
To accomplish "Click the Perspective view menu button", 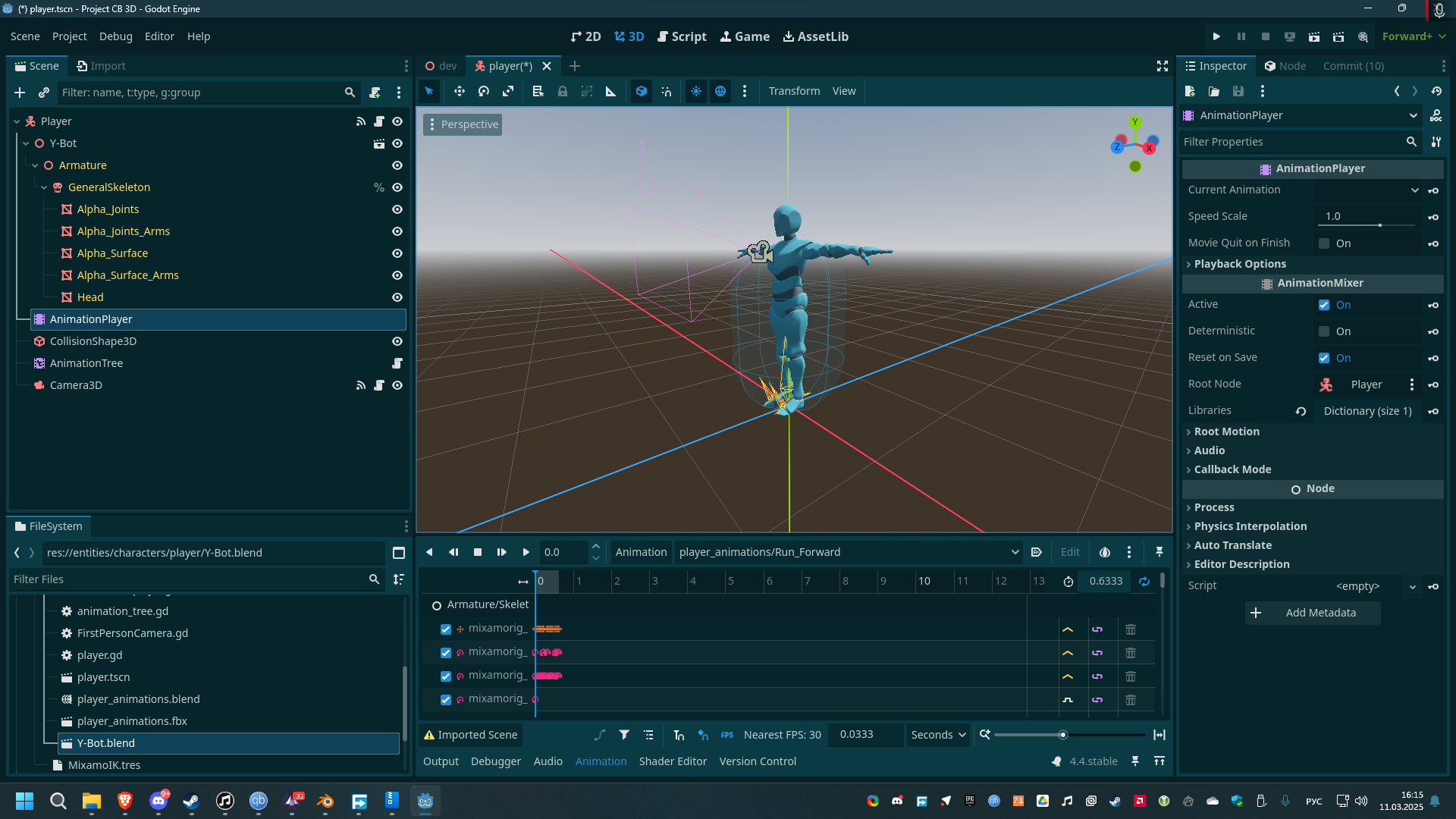I will point(463,124).
